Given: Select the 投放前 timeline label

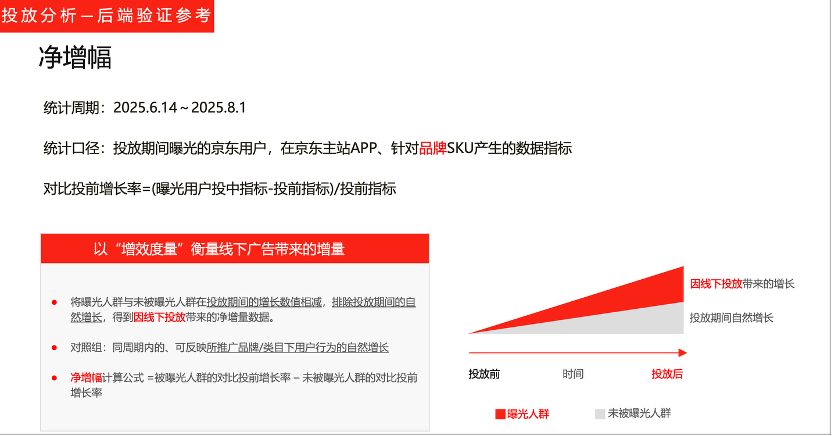Looking at the screenshot, I should [484, 373].
